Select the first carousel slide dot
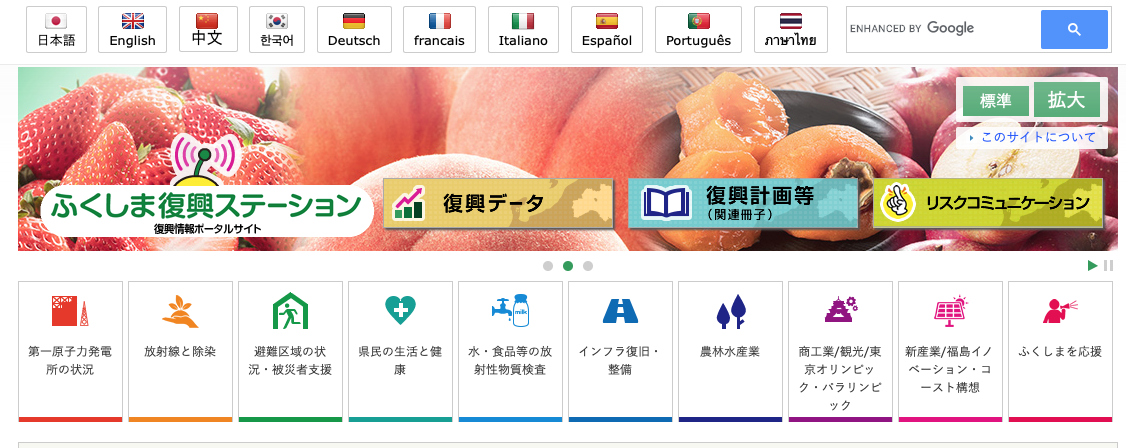Viewport: 1126px width, 448px height. (548, 266)
